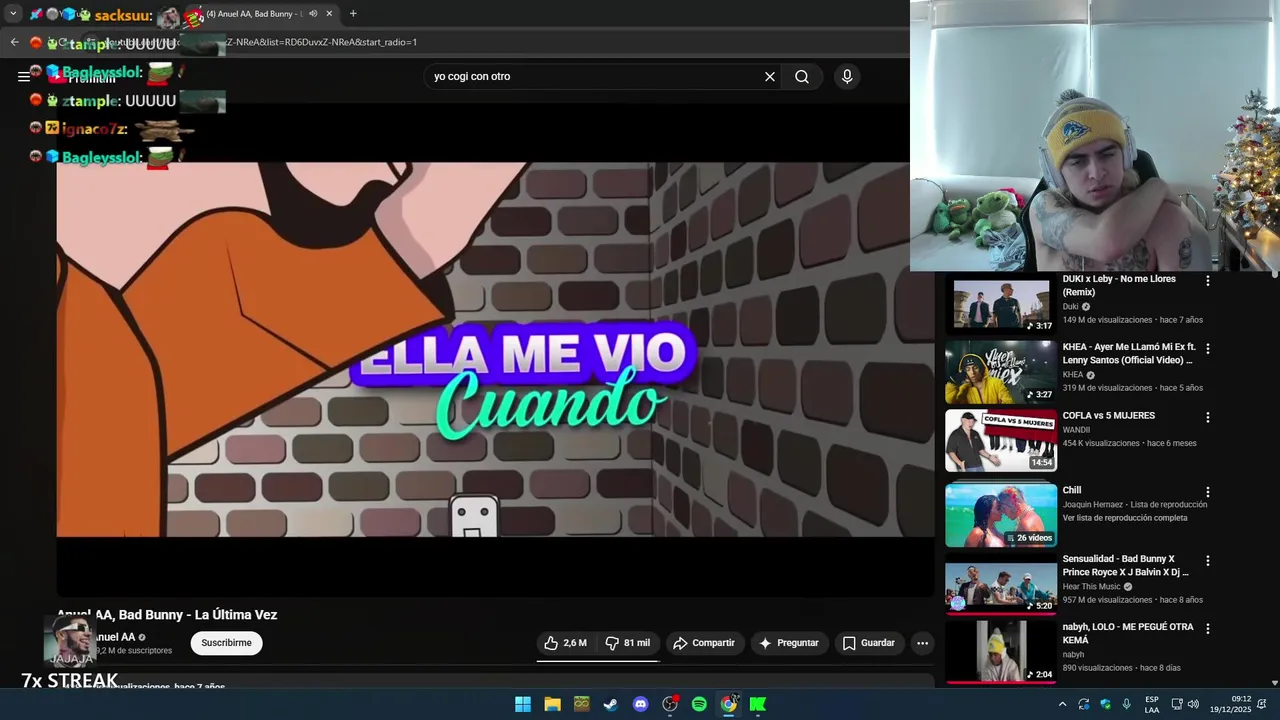Image resolution: width=1280 pixels, height=720 pixels.
Task: Mute the tab via its speaker icon
Action: pos(313,14)
